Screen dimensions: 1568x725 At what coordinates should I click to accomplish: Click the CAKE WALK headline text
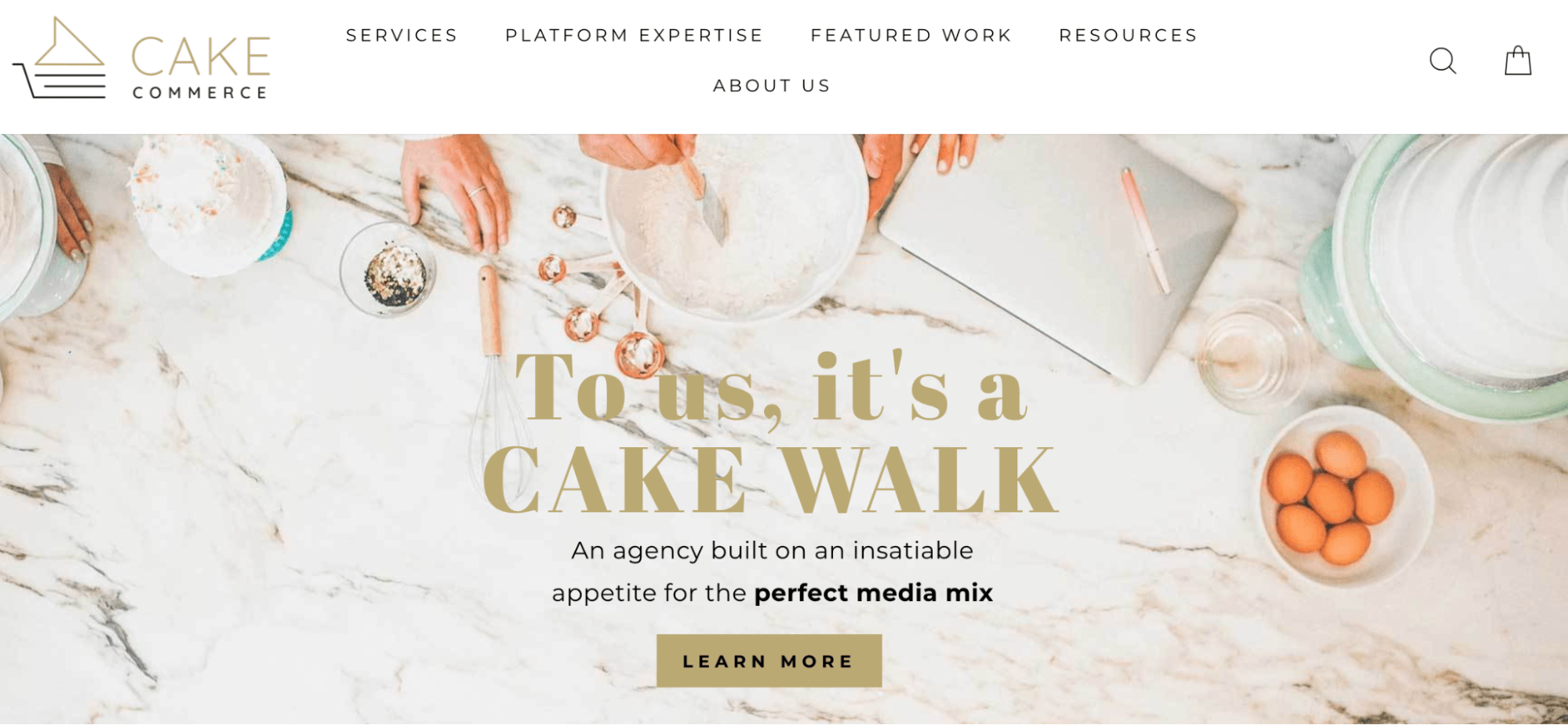pos(770,479)
